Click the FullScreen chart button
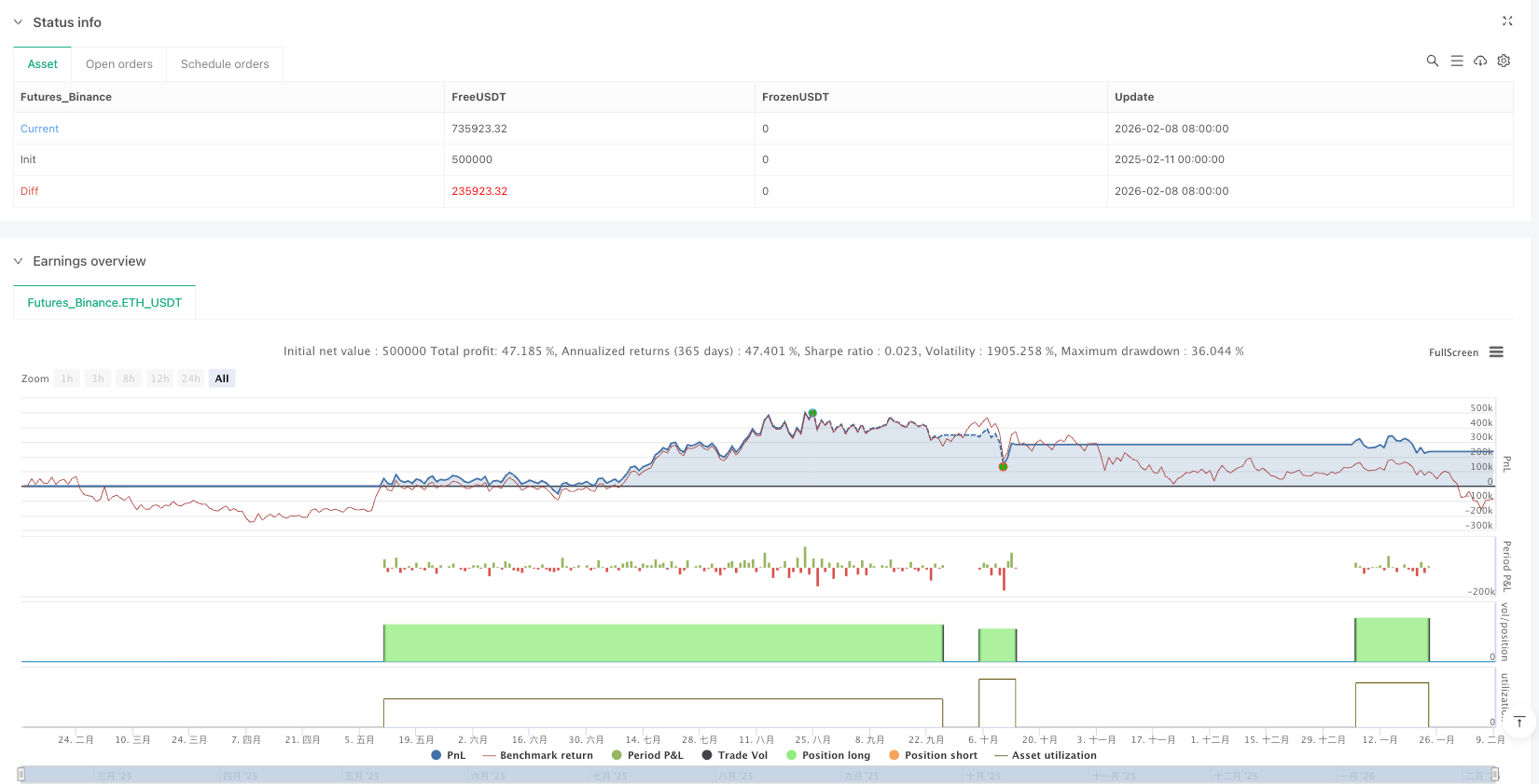Viewport: 1539px width, 784px height. point(1453,352)
